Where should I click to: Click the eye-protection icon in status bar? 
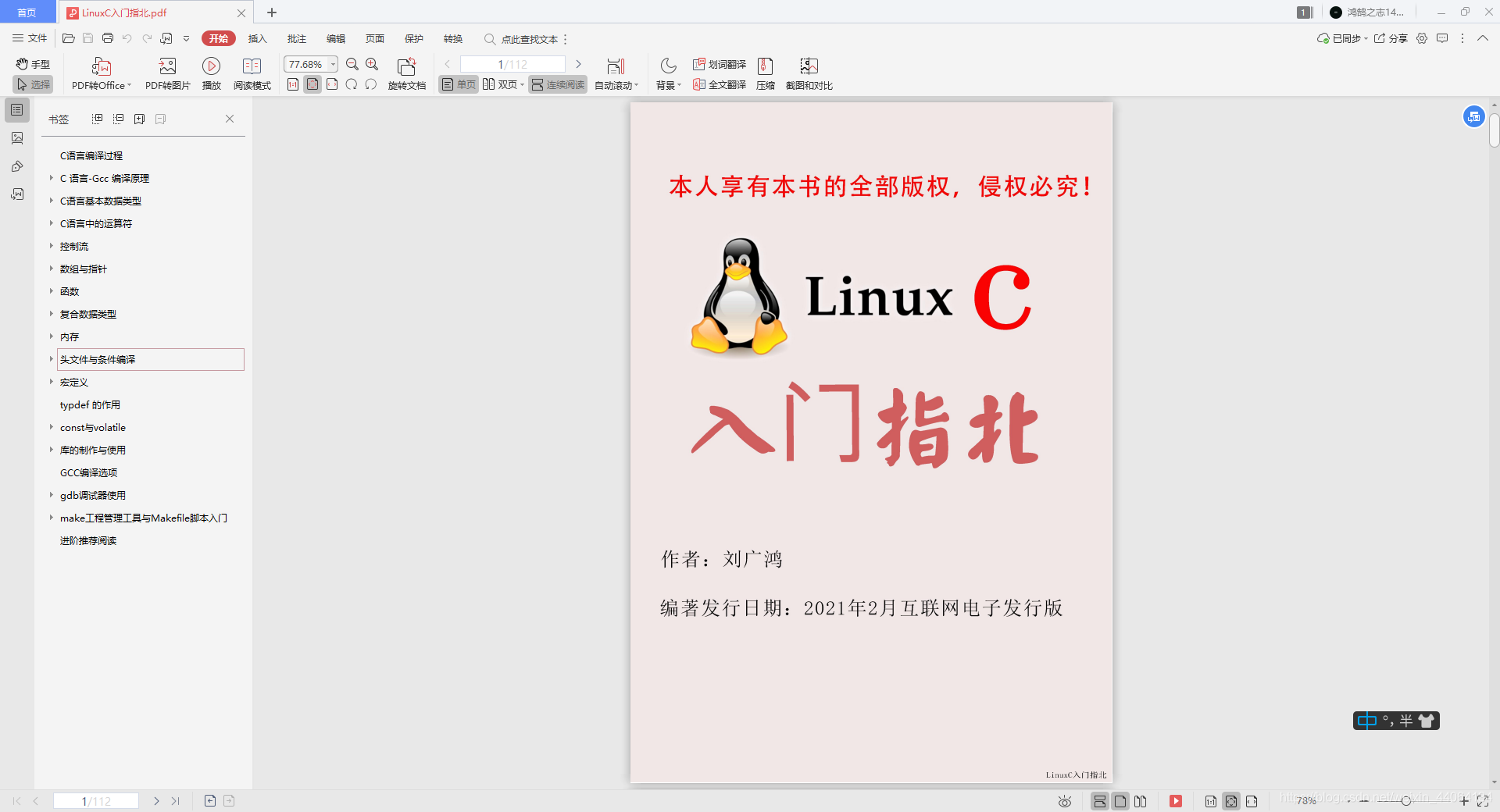pos(1064,801)
